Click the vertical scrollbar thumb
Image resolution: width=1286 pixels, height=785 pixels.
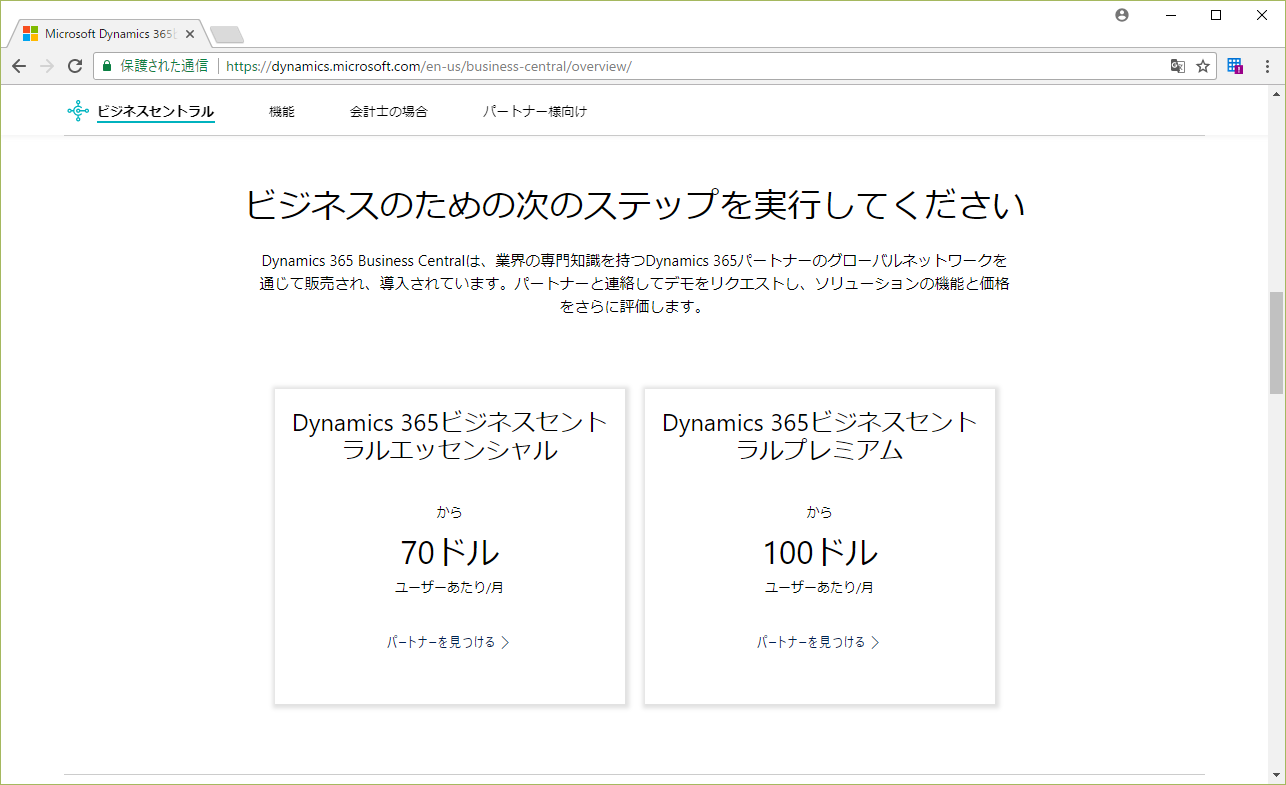[1276, 343]
